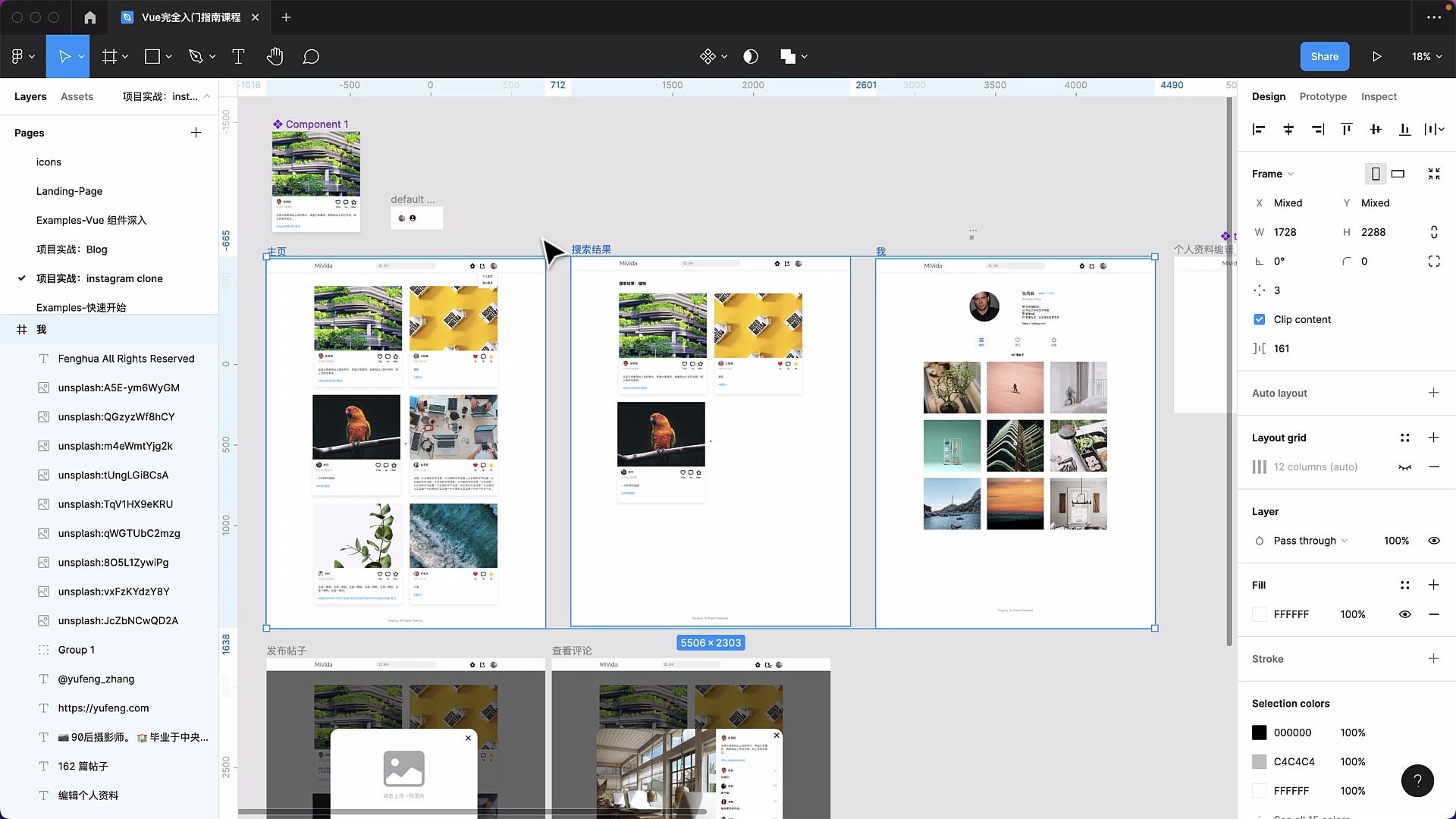Viewport: 1456px width, 819px height.
Task: Click the blue Share button
Action: [x=1324, y=57]
